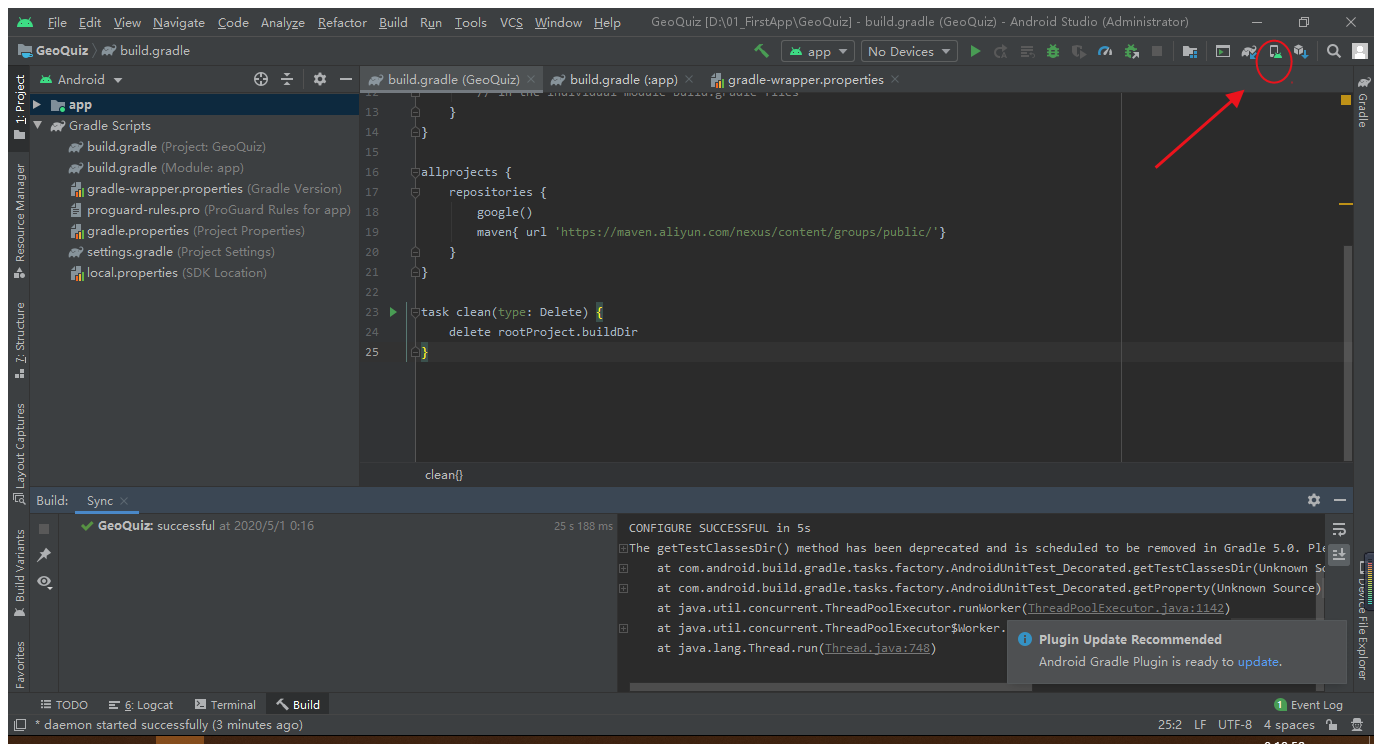Click the yellow inspection indicator square
Viewport: 1382px width, 744px height.
click(1345, 100)
